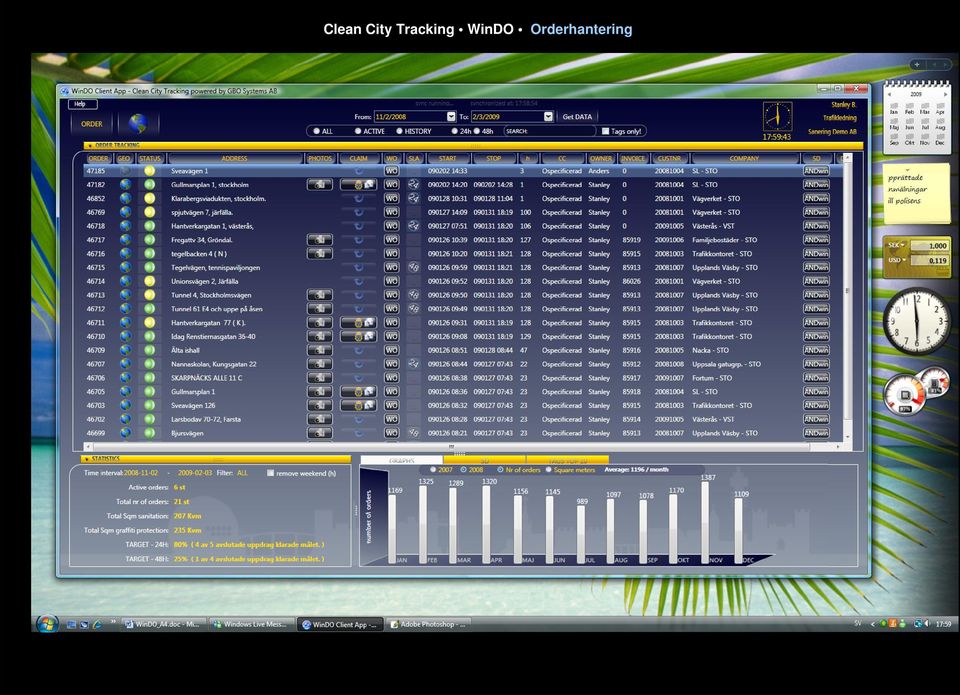Viewport: 960px width, 695px height.
Task: Select the HISTORY filter radio button
Action: 399,131
